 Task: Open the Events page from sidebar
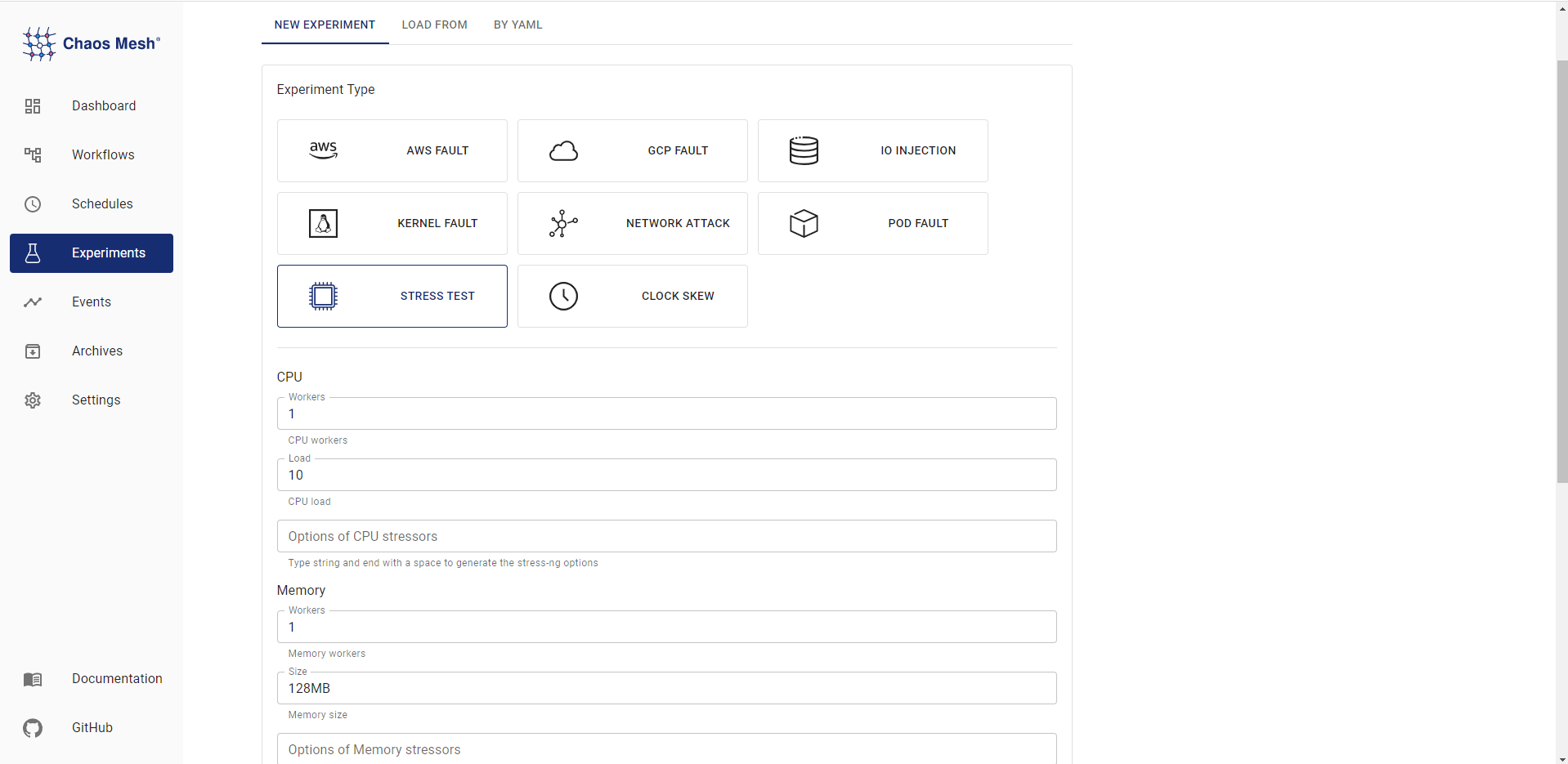pos(32,302)
